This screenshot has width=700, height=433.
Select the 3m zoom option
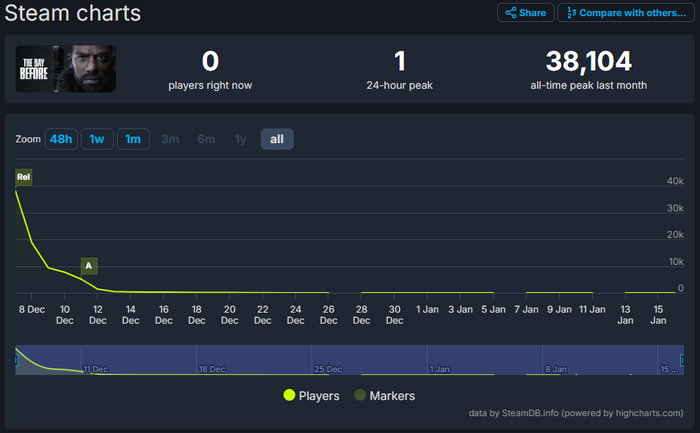[x=170, y=139]
